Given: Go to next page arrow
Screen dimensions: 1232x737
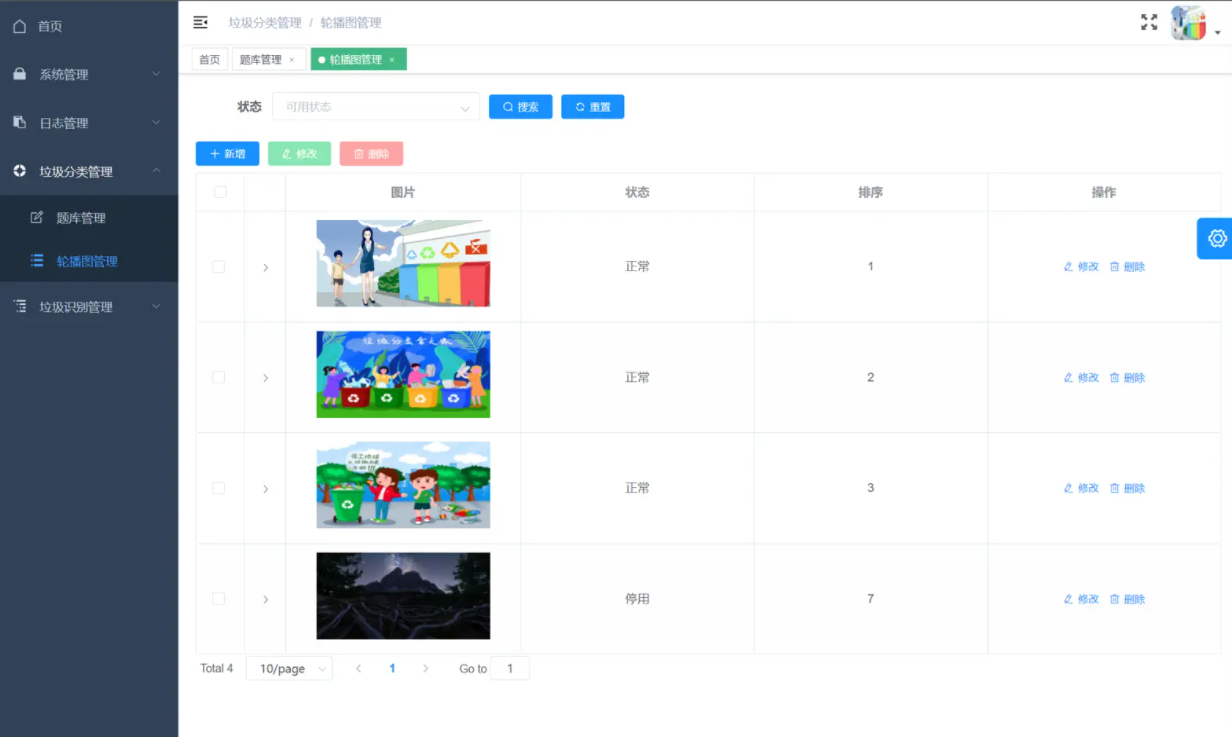Looking at the screenshot, I should tap(426, 668).
